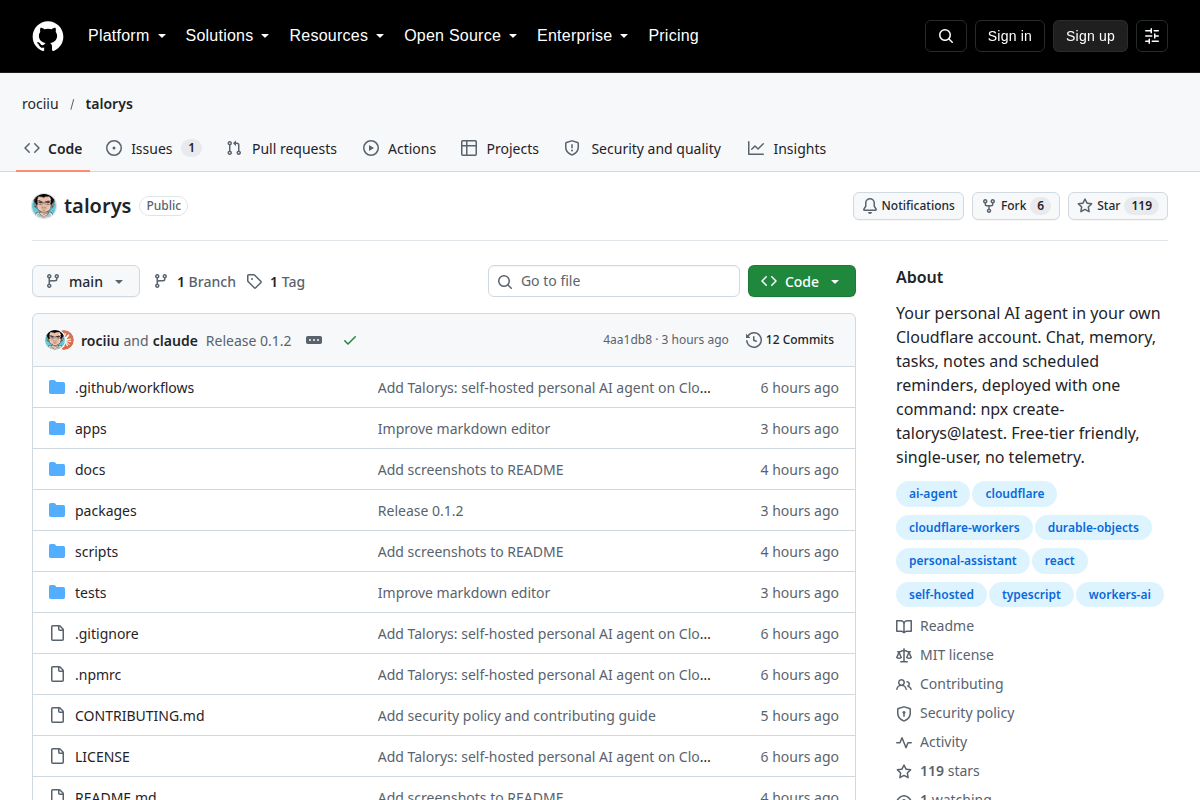The image size is (1200, 800).
Task: Expand the Solutions navigation menu
Action: [227, 36]
